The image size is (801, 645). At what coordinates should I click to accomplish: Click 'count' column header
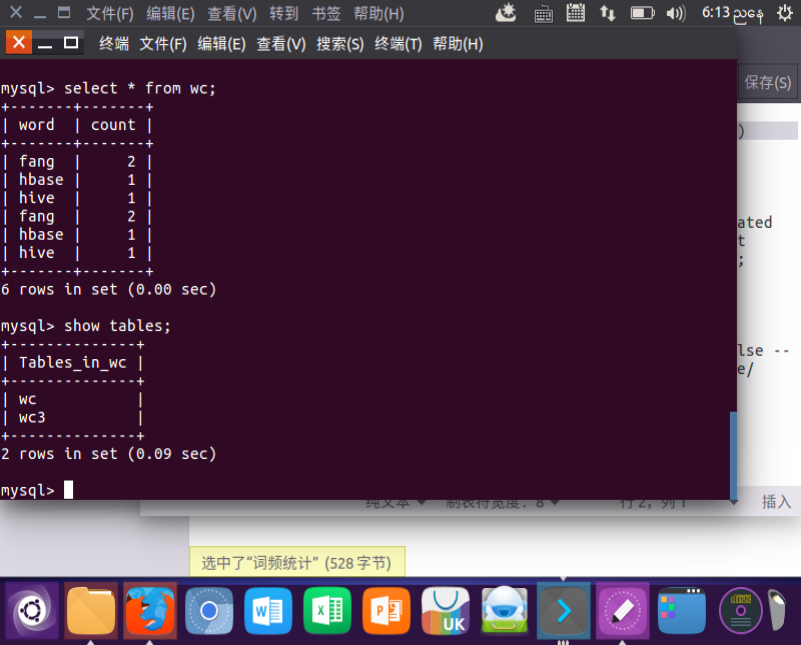pos(113,125)
